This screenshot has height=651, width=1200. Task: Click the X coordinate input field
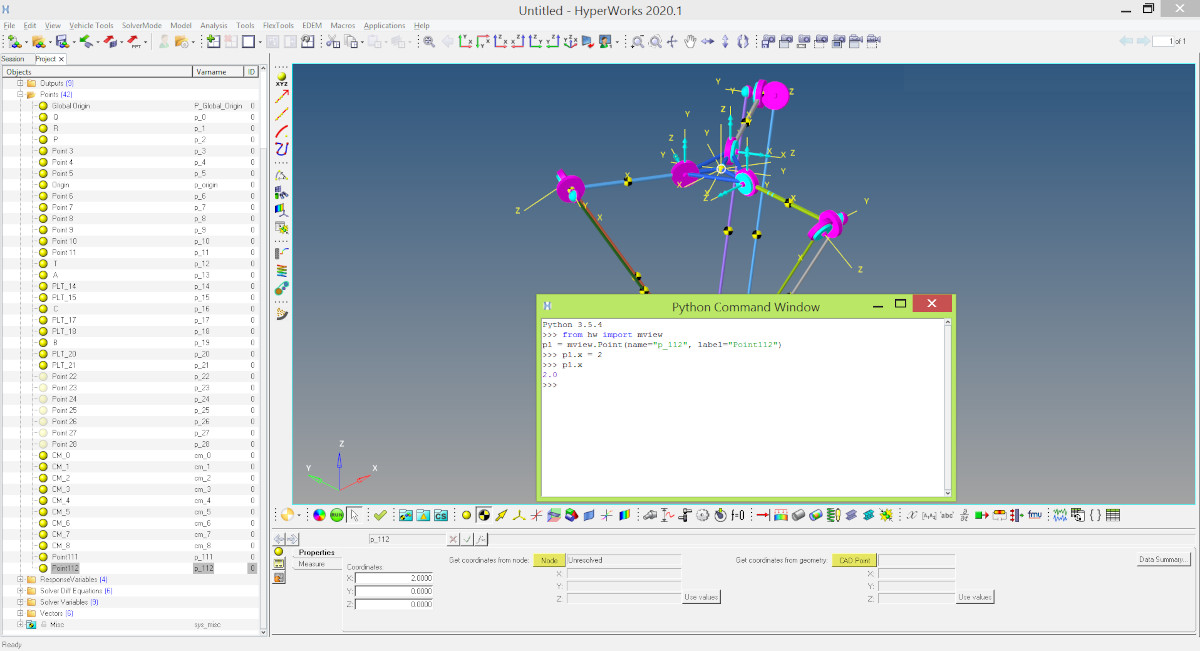click(393, 578)
